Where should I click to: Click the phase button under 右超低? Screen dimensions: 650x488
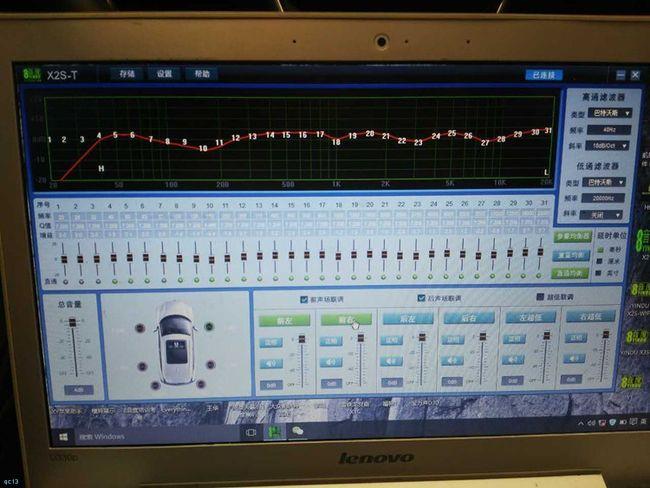click(x=576, y=337)
